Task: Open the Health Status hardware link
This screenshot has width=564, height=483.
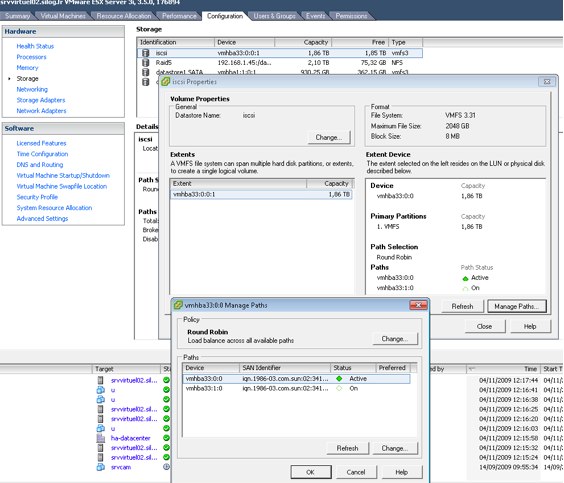Action: (35, 46)
